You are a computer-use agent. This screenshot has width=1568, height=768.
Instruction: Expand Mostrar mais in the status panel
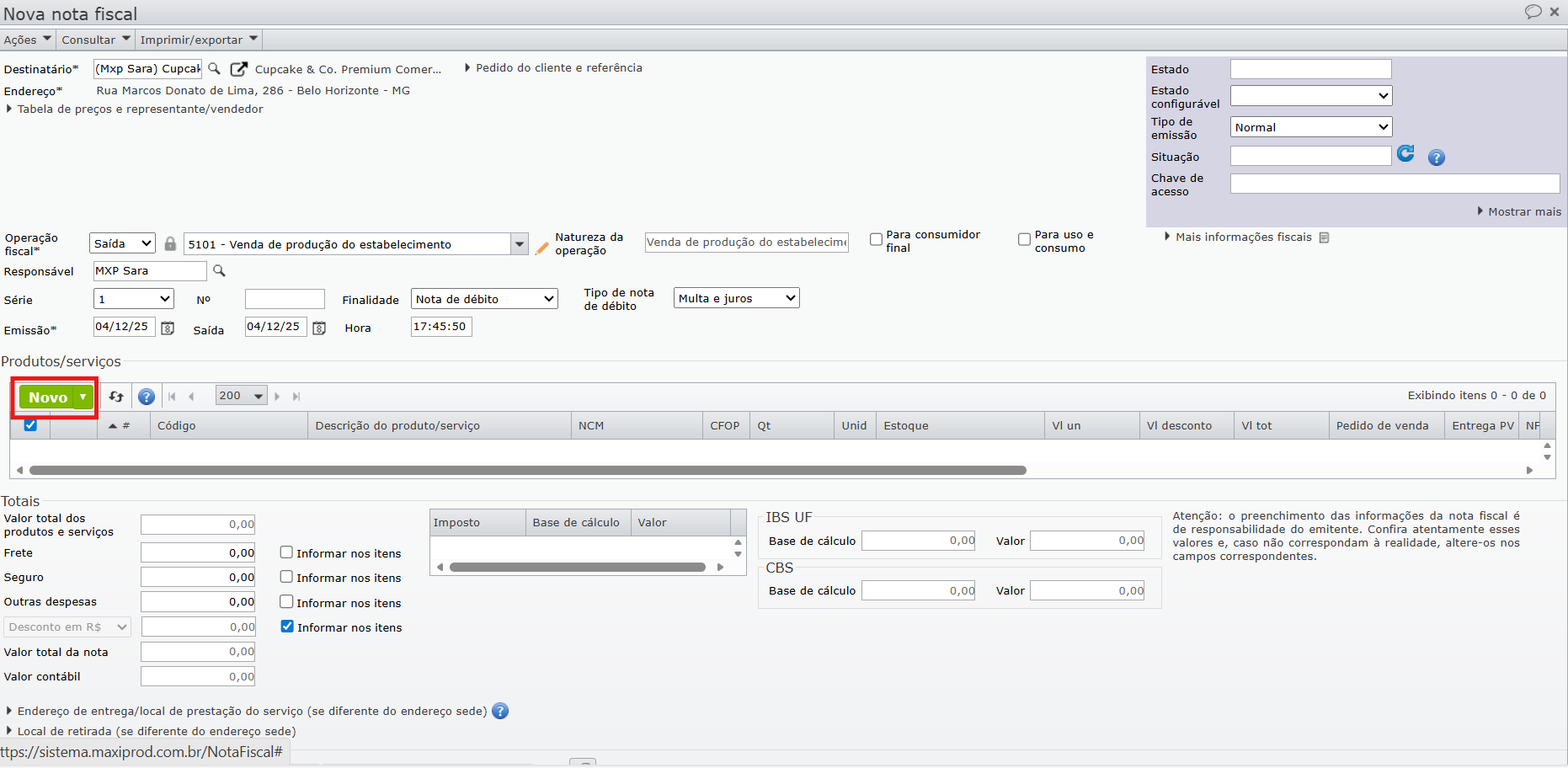1519,211
